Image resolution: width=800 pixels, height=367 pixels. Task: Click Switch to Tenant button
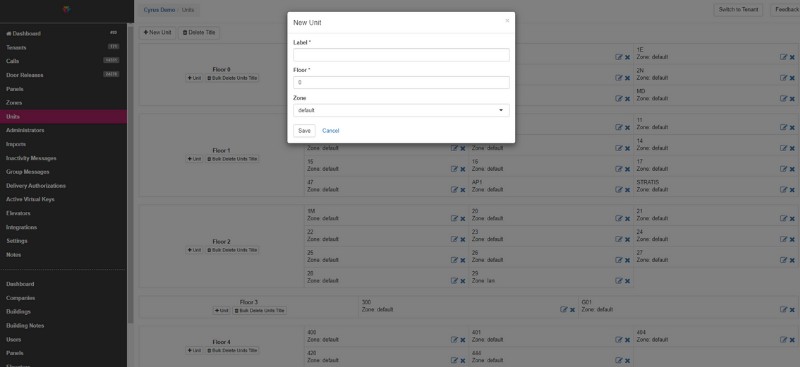point(738,10)
